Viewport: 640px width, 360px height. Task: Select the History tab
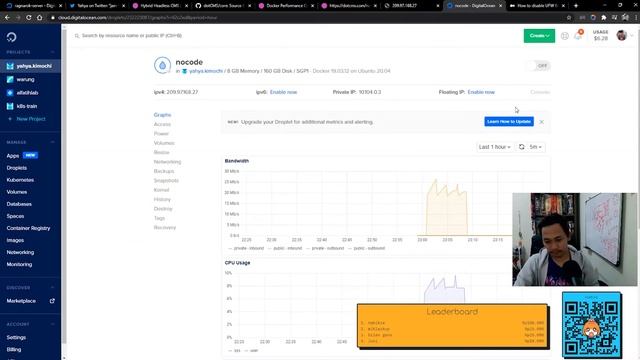tap(162, 200)
